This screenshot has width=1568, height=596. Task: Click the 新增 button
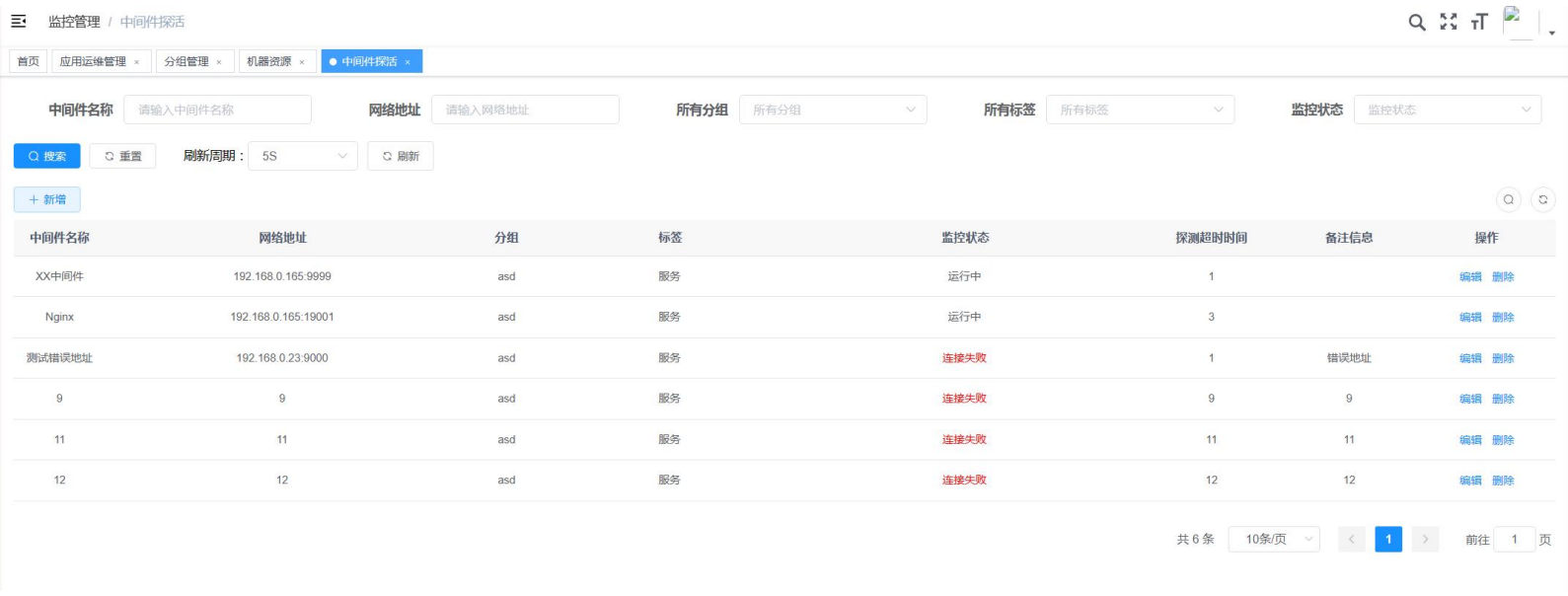tap(46, 199)
